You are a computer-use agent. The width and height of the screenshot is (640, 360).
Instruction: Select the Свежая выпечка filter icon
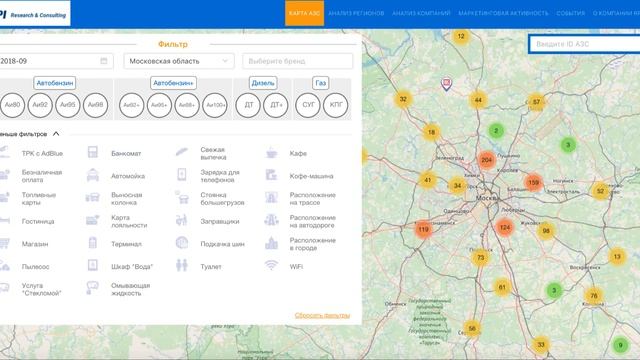(x=182, y=152)
